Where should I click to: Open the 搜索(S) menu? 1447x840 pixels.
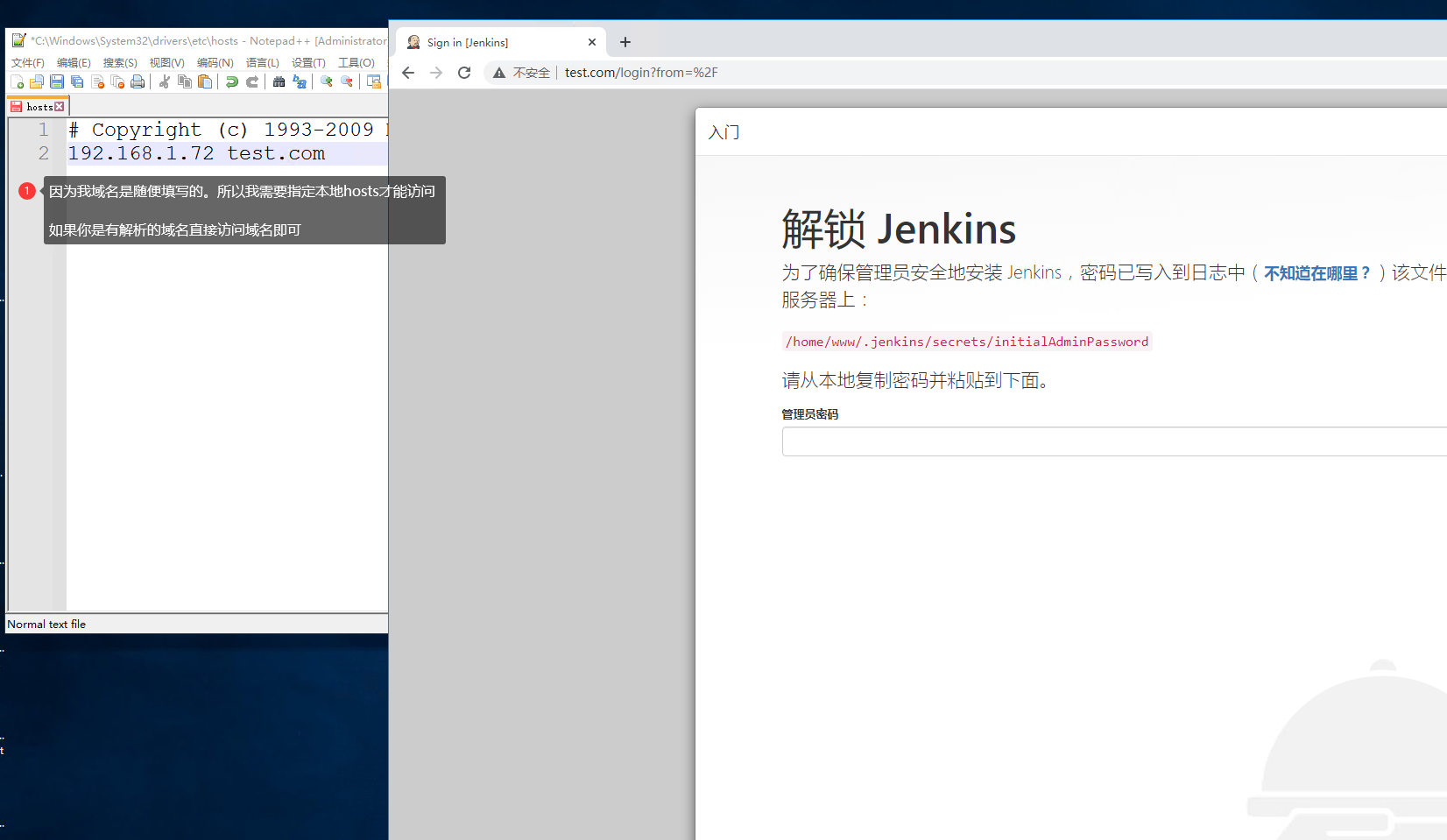click(x=120, y=63)
